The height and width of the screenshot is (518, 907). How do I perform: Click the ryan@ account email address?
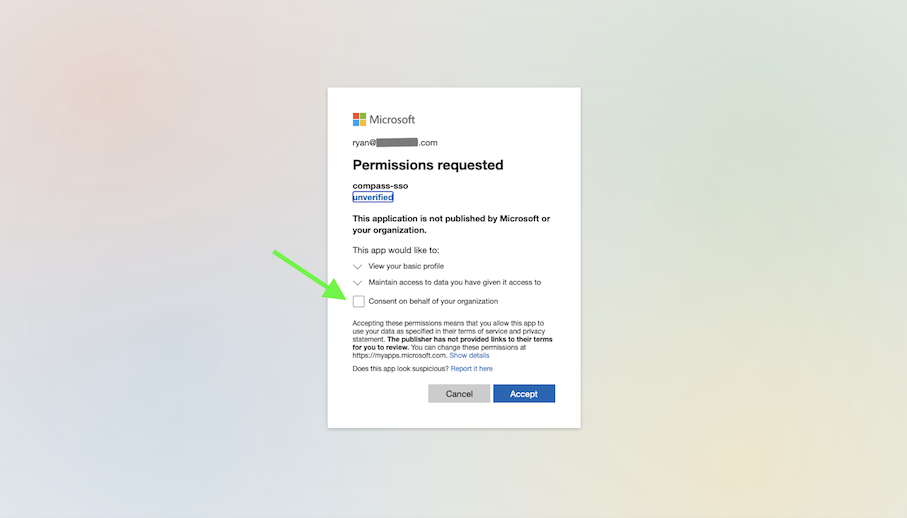(x=395, y=143)
